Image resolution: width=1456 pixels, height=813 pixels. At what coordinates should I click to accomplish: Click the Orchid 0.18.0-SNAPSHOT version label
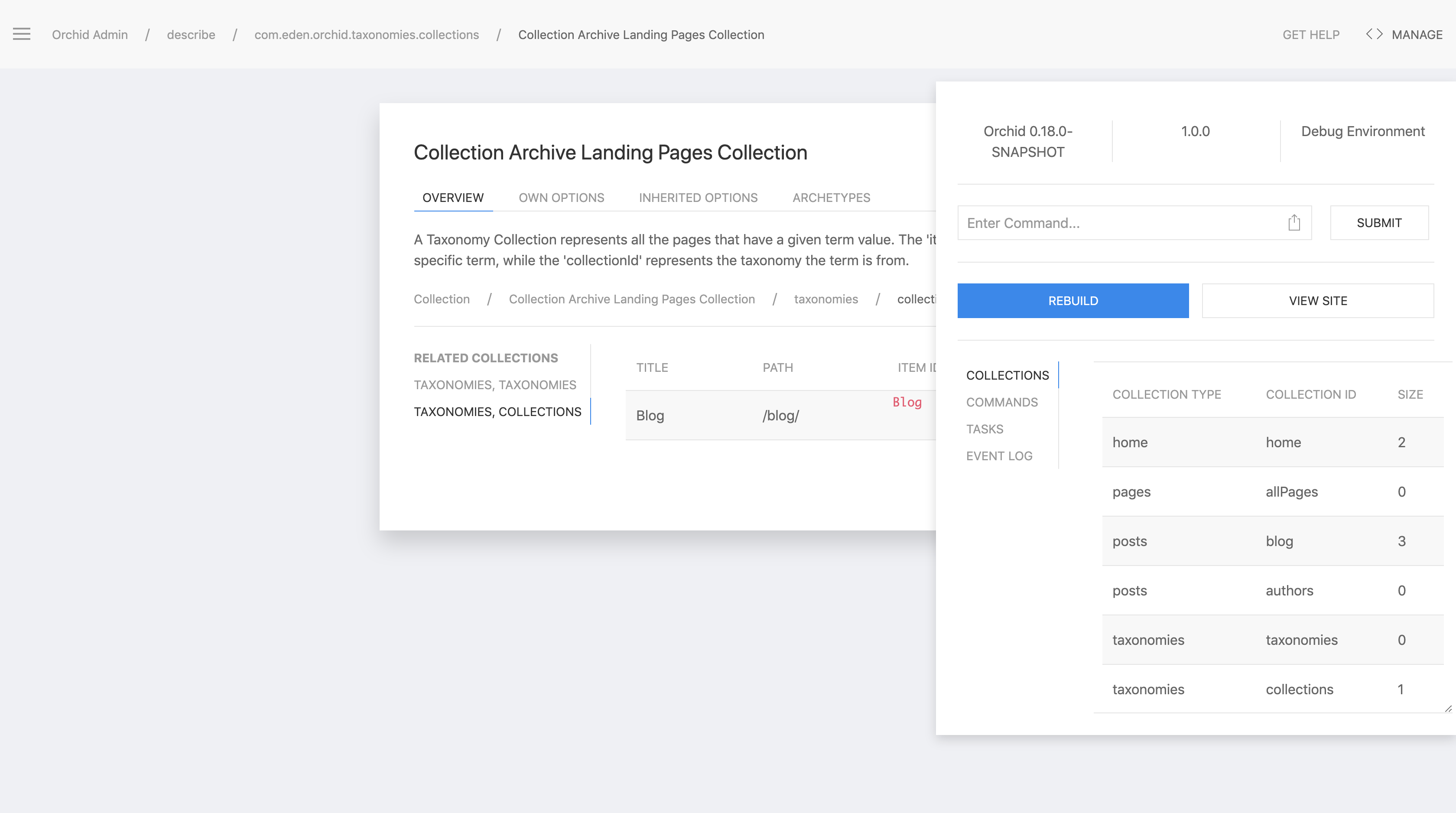pyautogui.click(x=1027, y=141)
